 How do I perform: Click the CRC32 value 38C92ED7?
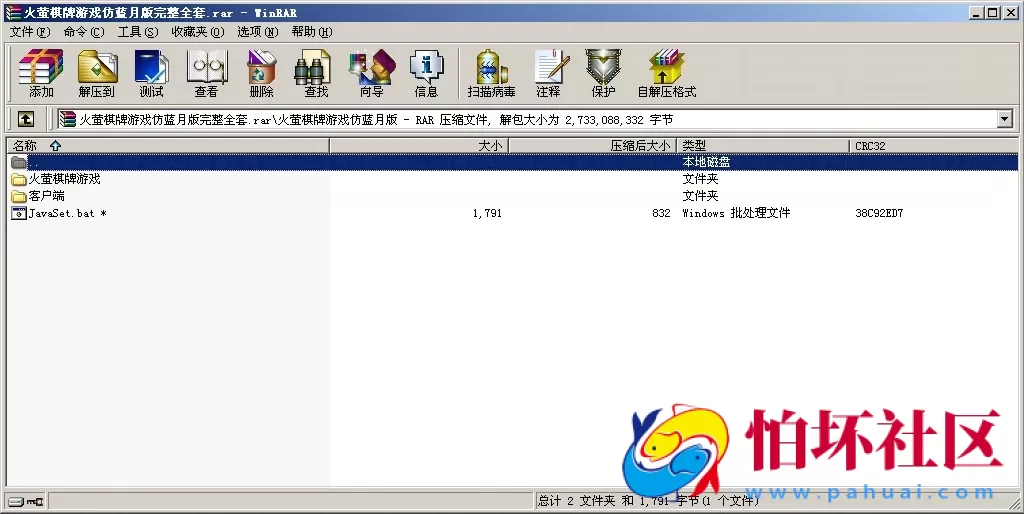tap(879, 213)
